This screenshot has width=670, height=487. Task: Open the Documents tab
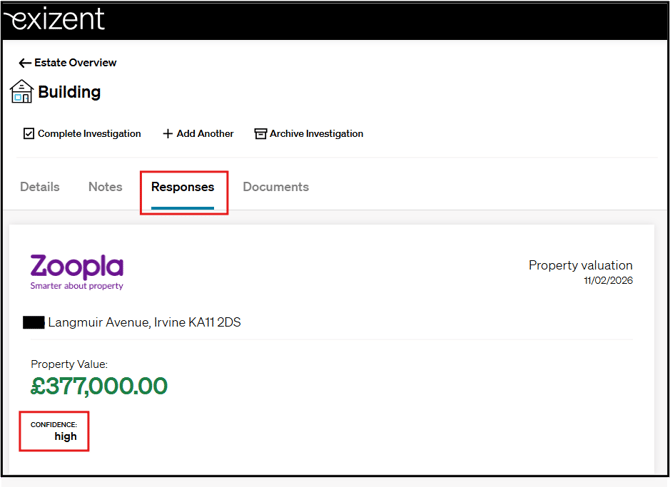(x=276, y=187)
